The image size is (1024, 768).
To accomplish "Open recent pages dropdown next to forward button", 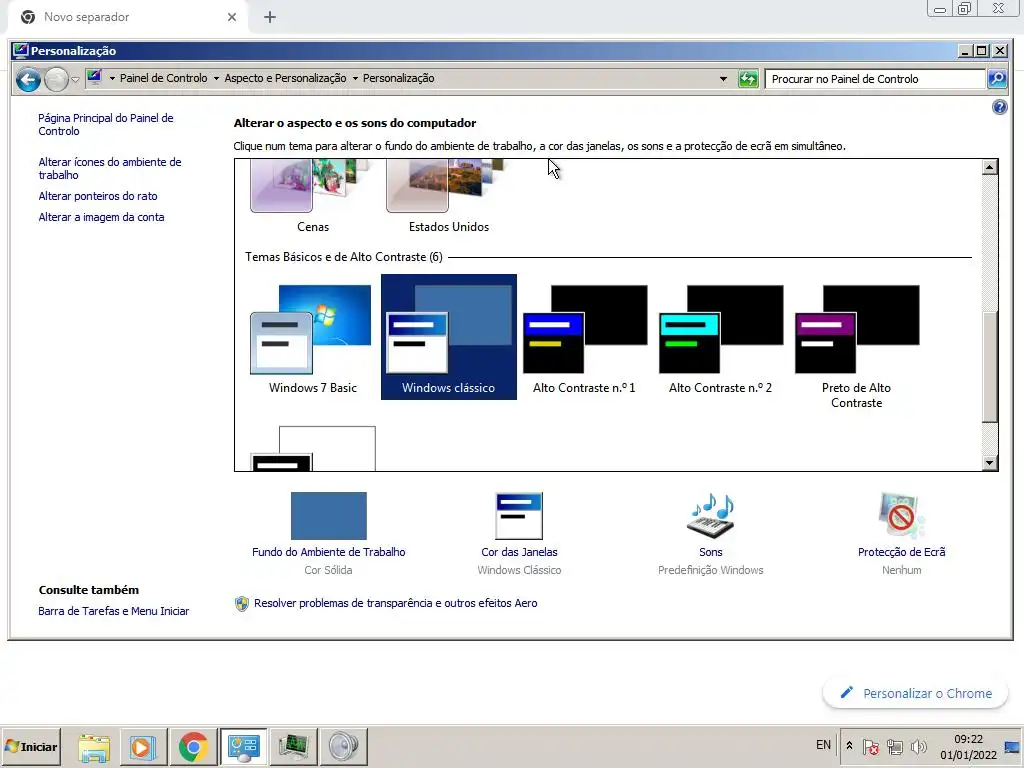I will [x=75, y=80].
